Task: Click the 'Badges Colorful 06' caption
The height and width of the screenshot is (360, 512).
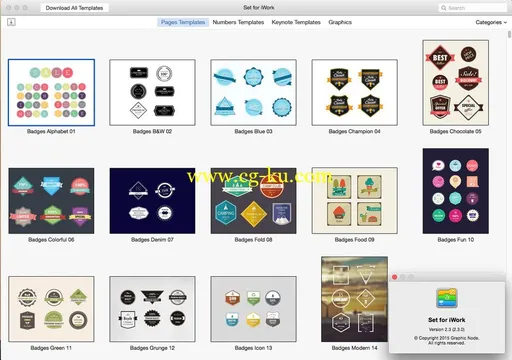Action: click(x=51, y=240)
